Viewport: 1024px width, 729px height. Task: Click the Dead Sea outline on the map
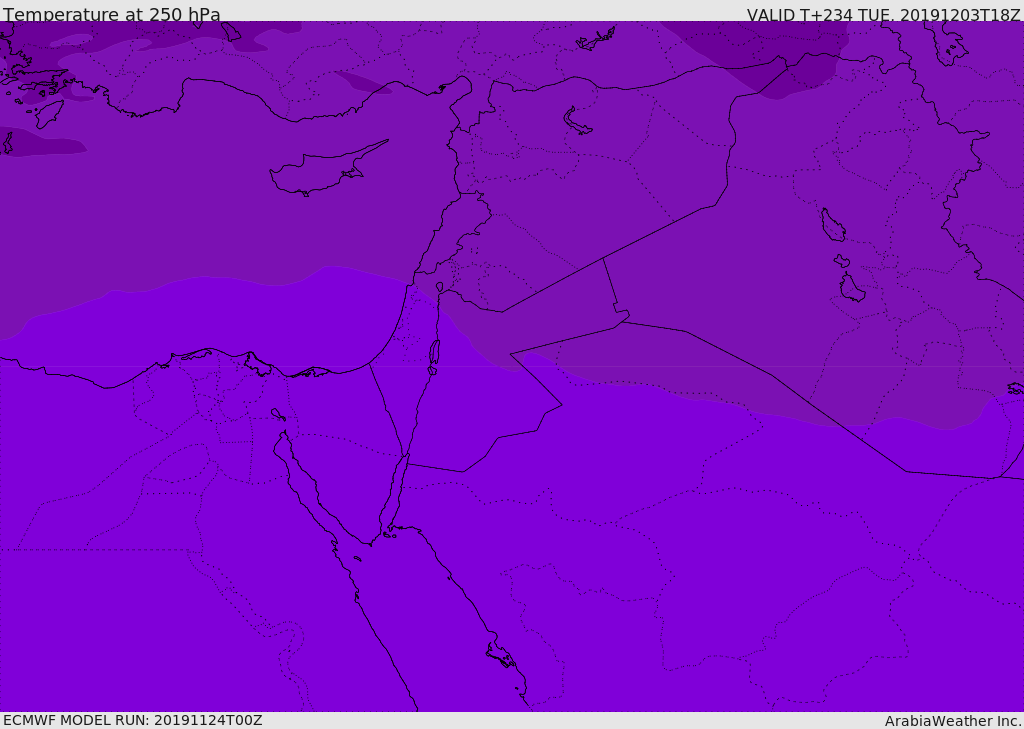(434, 355)
